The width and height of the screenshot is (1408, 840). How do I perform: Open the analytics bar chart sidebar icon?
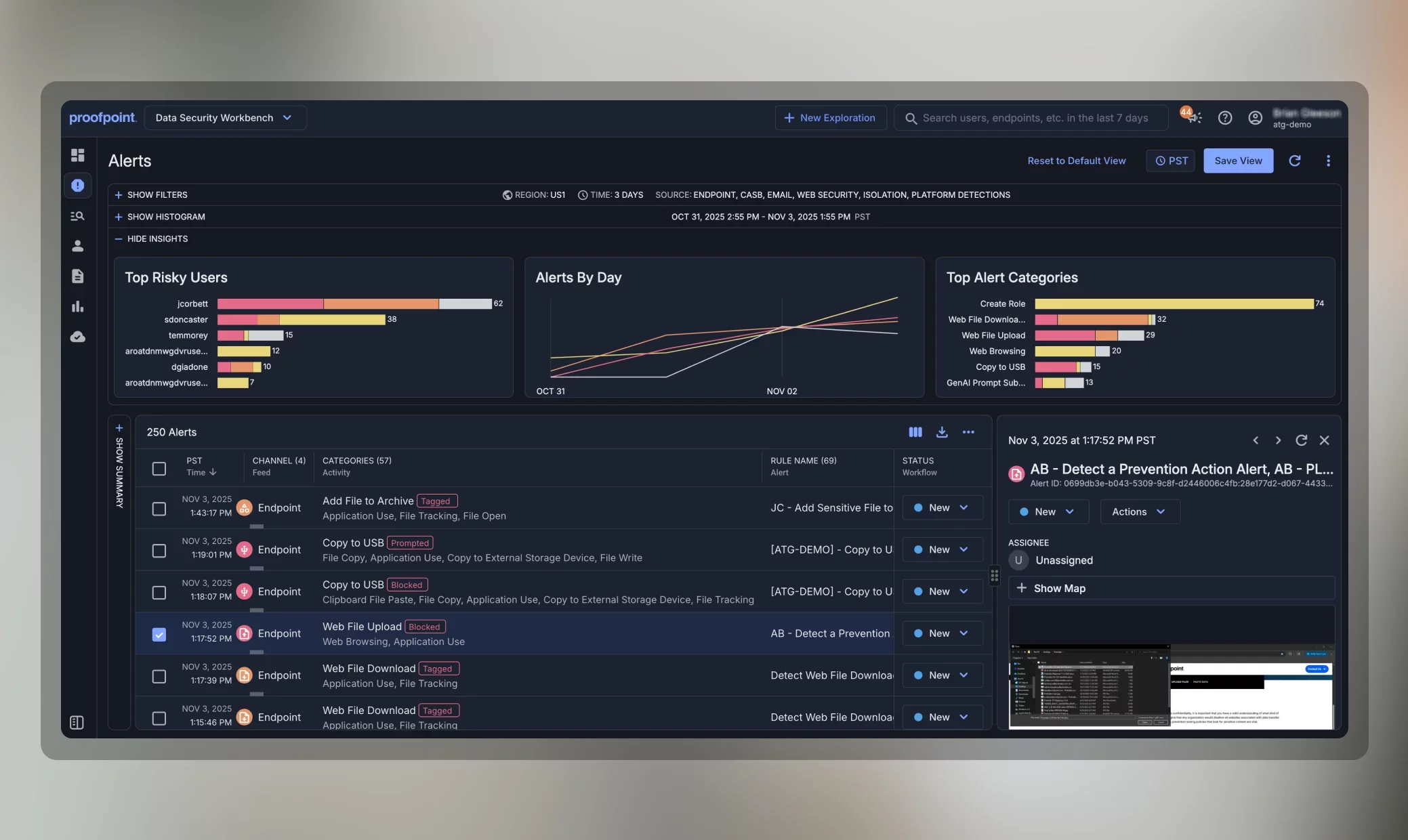78,307
